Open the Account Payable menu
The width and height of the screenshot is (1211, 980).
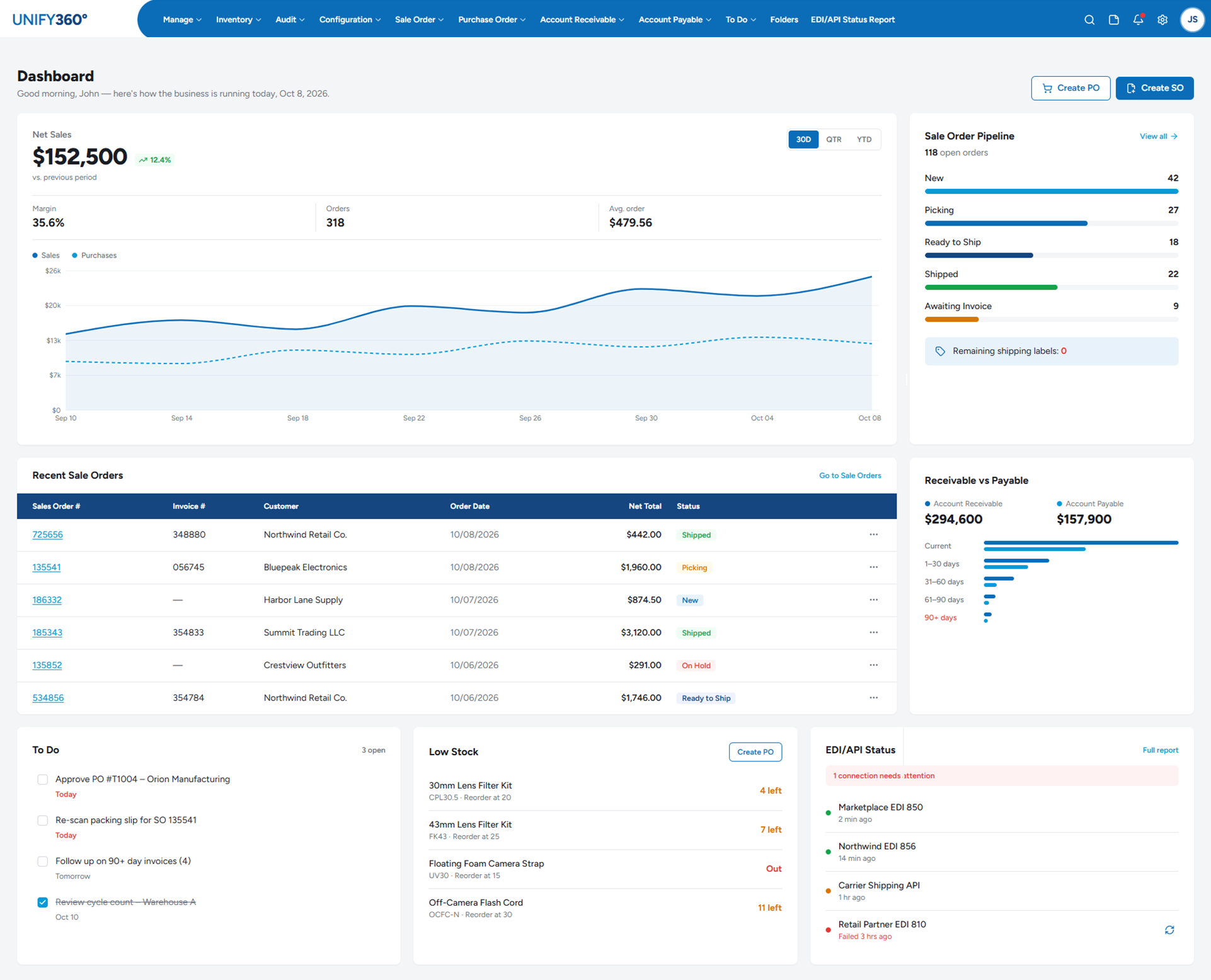[x=675, y=20]
